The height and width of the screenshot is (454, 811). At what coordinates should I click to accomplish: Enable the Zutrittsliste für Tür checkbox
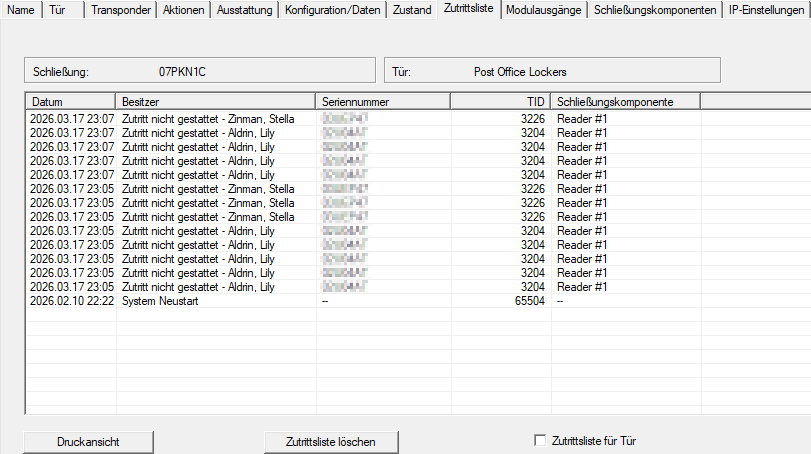(x=541, y=440)
